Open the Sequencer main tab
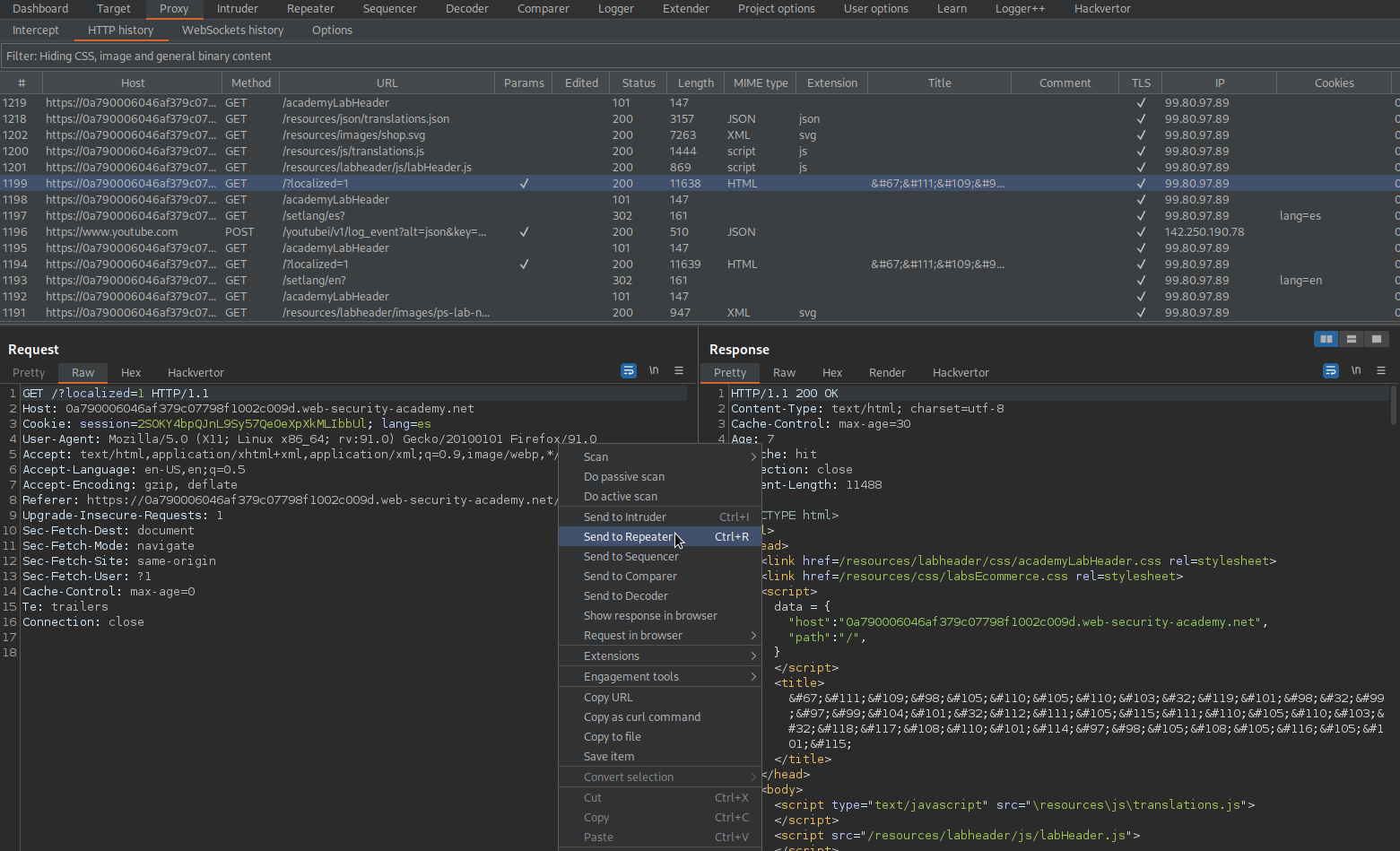 (x=389, y=9)
